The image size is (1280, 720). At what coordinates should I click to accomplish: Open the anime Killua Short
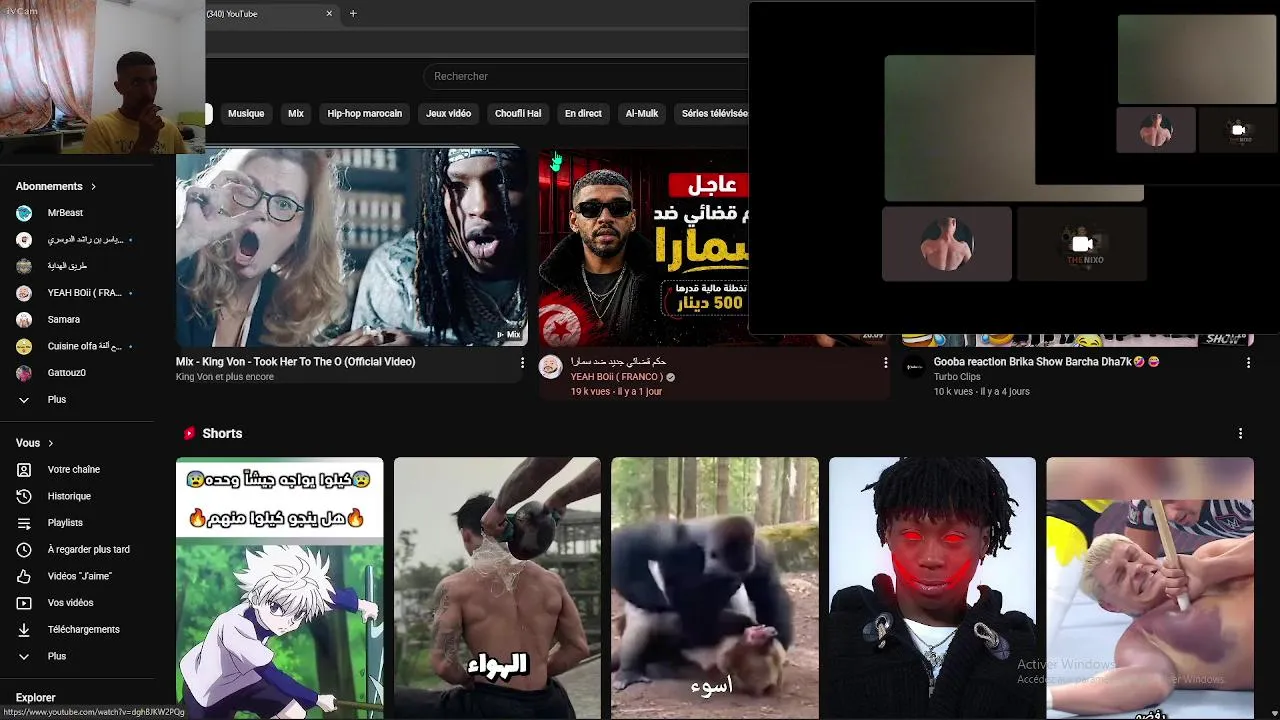click(x=280, y=588)
